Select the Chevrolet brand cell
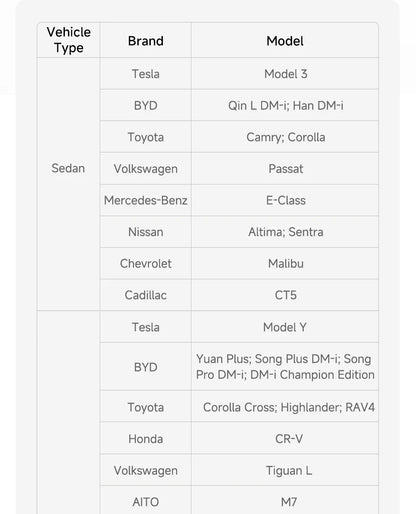Viewport: 416px width, 514px height. point(146,263)
